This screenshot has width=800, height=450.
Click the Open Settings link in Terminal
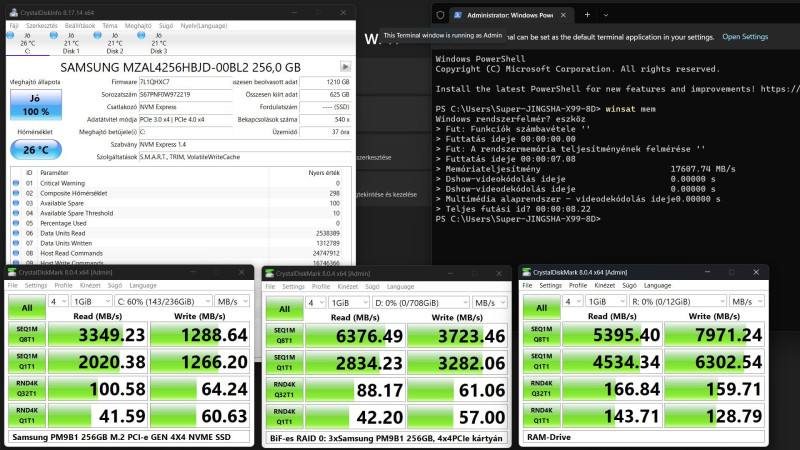click(x=745, y=37)
